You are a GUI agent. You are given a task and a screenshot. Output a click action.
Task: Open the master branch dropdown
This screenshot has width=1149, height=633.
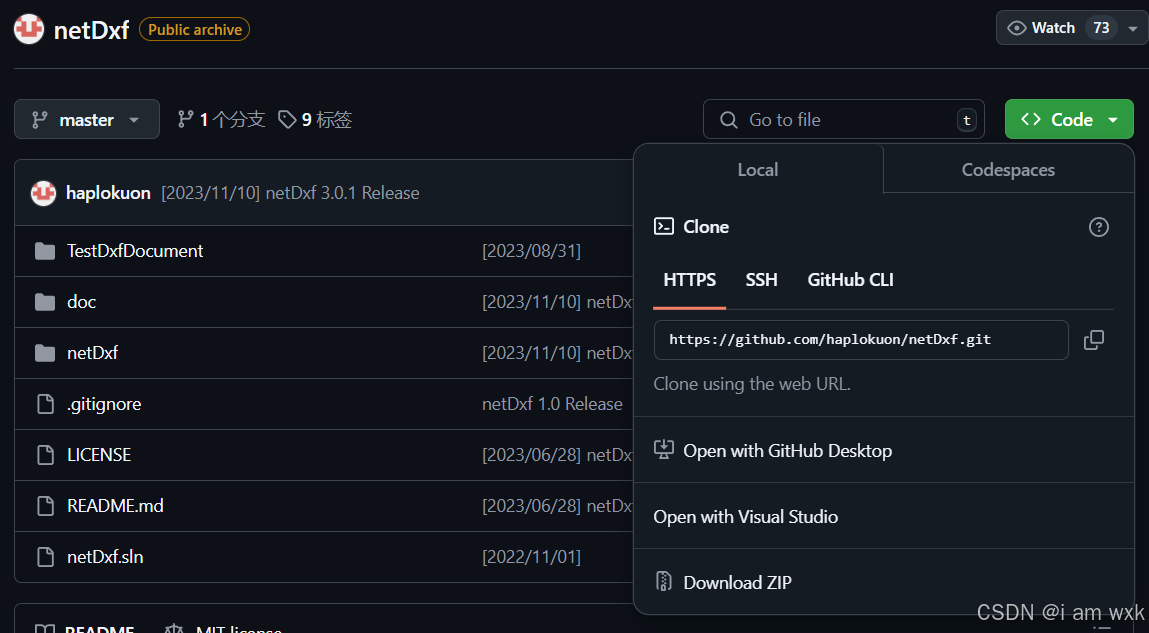point(86,119)
